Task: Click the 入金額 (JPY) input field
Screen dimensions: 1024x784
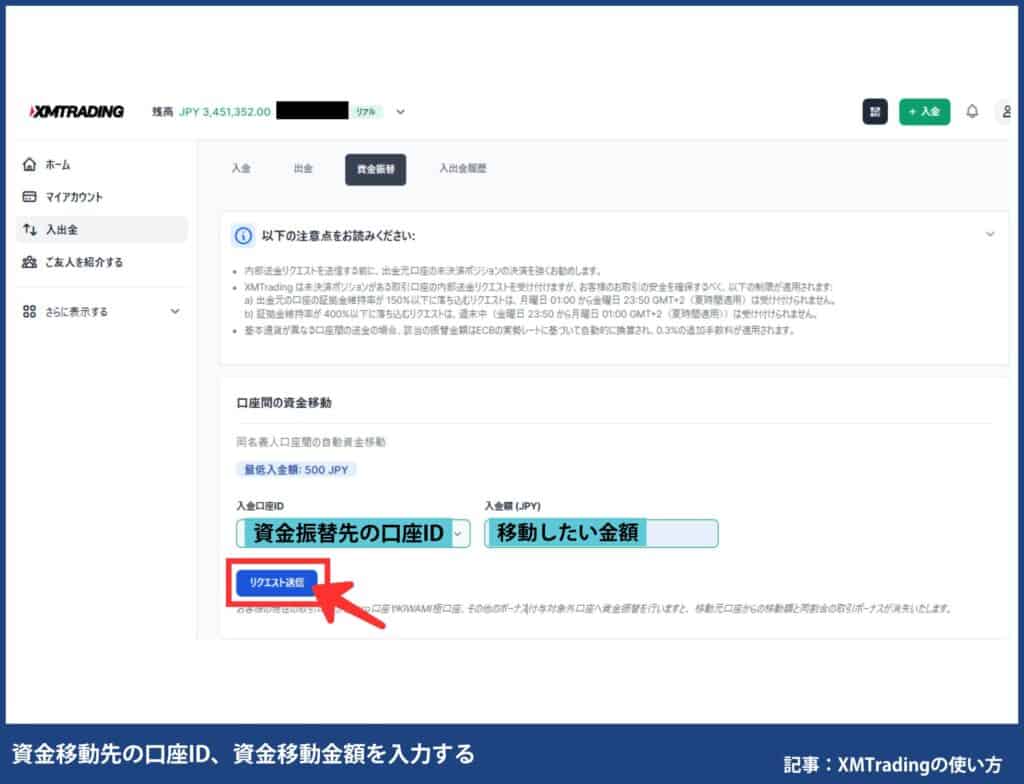Action: point(601,533)
